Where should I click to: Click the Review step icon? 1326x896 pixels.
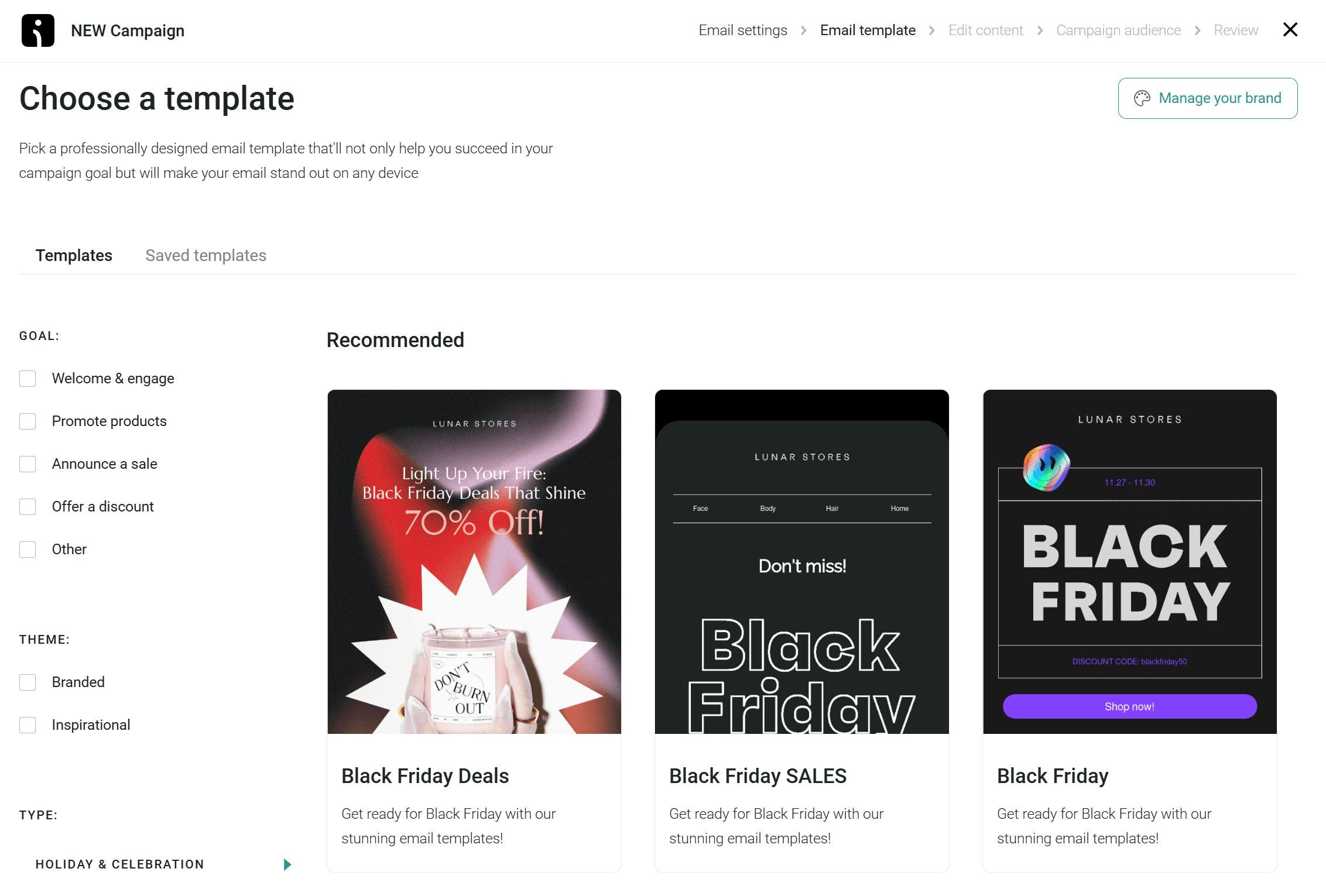click(1235, 30)
